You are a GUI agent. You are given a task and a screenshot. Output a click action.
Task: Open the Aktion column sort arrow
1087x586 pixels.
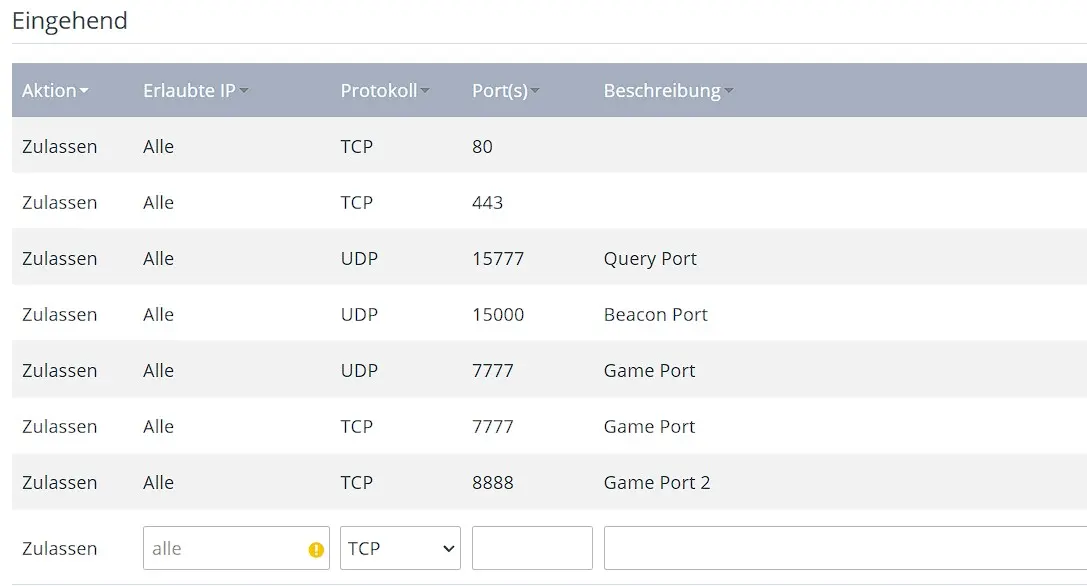(x=85, y=90)
